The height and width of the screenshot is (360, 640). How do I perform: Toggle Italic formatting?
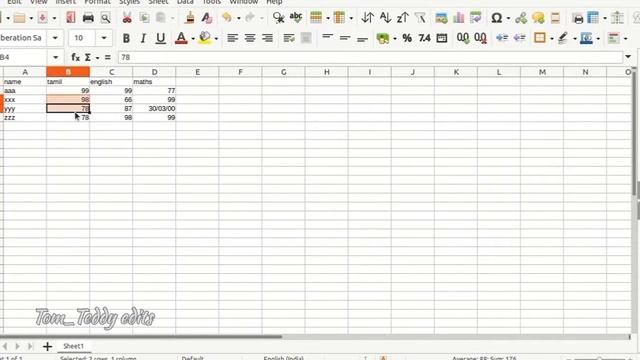coord(143,38)
